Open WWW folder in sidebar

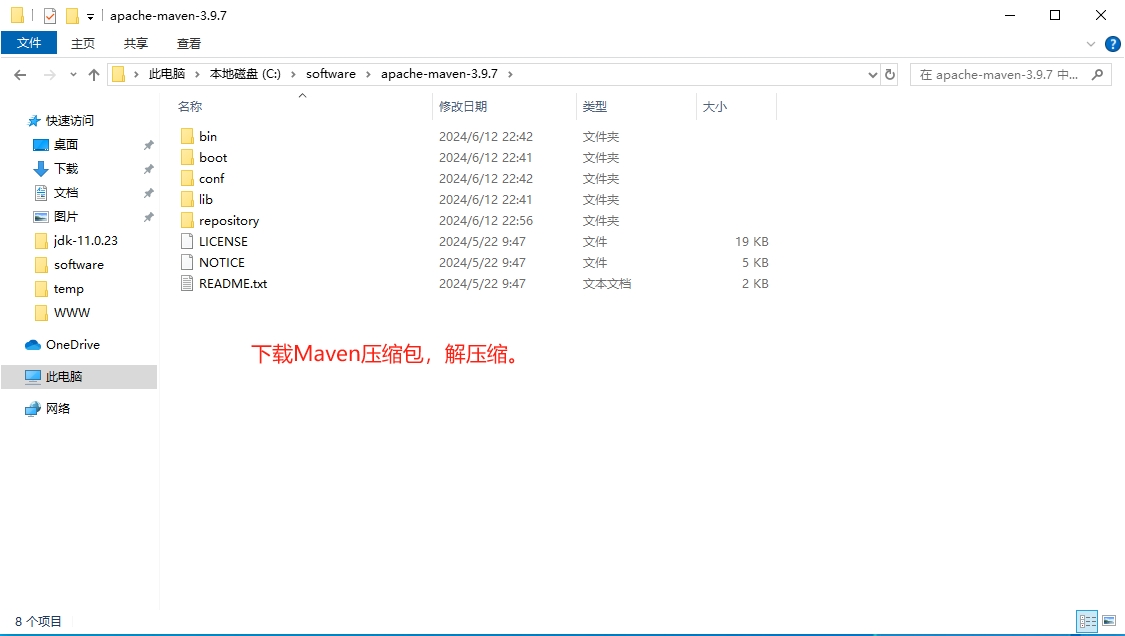click(x=72, y=313)
